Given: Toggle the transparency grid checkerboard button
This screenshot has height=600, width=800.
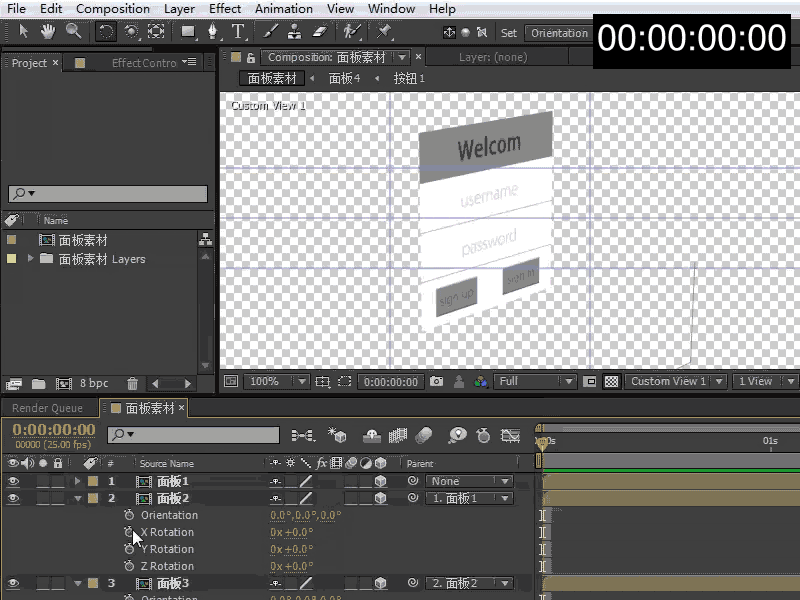Looking at the screenshot, I should point(611,381).
